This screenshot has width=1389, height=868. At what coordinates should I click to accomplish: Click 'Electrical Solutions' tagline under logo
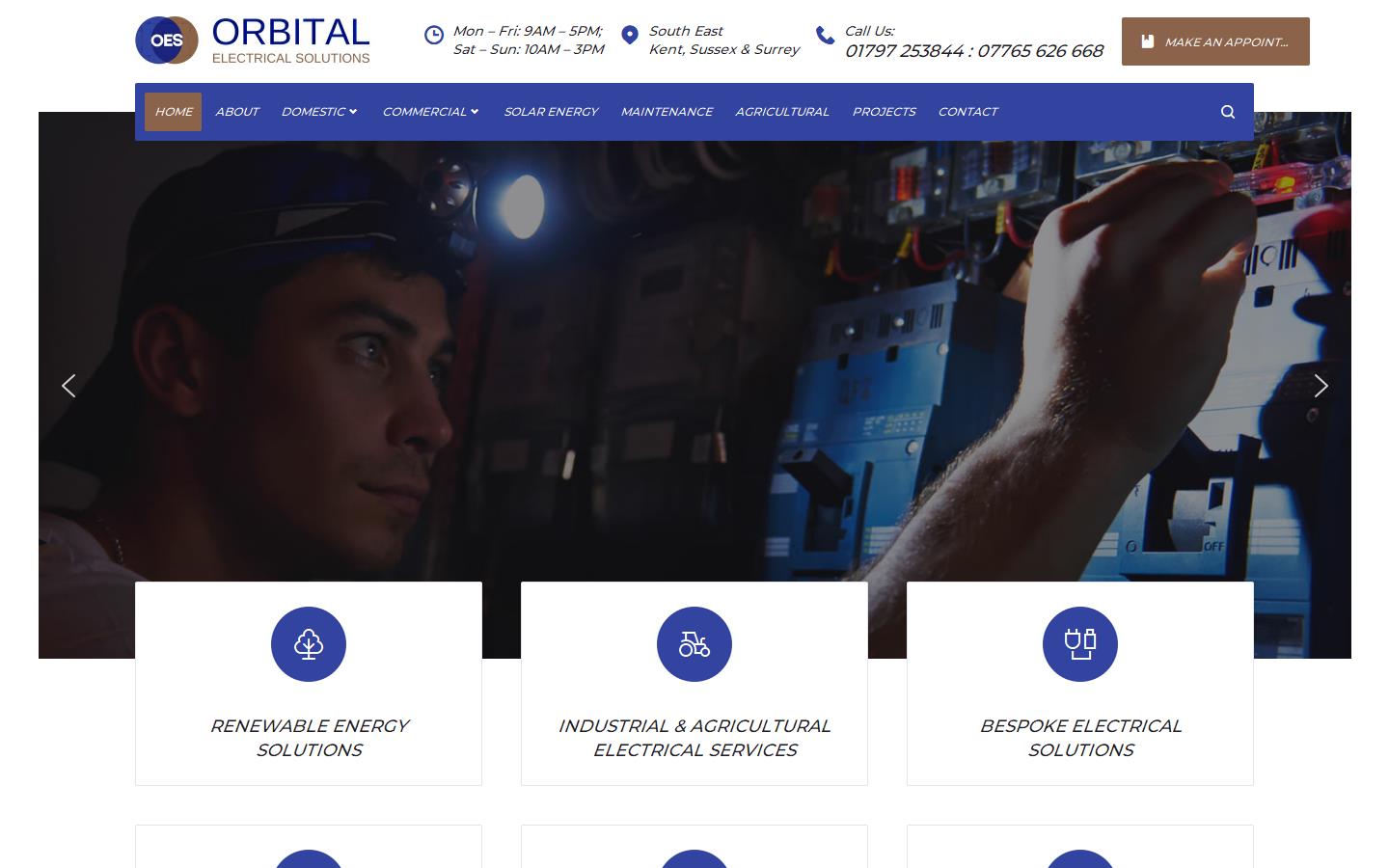pyautogui.click(x=290, y=58)
